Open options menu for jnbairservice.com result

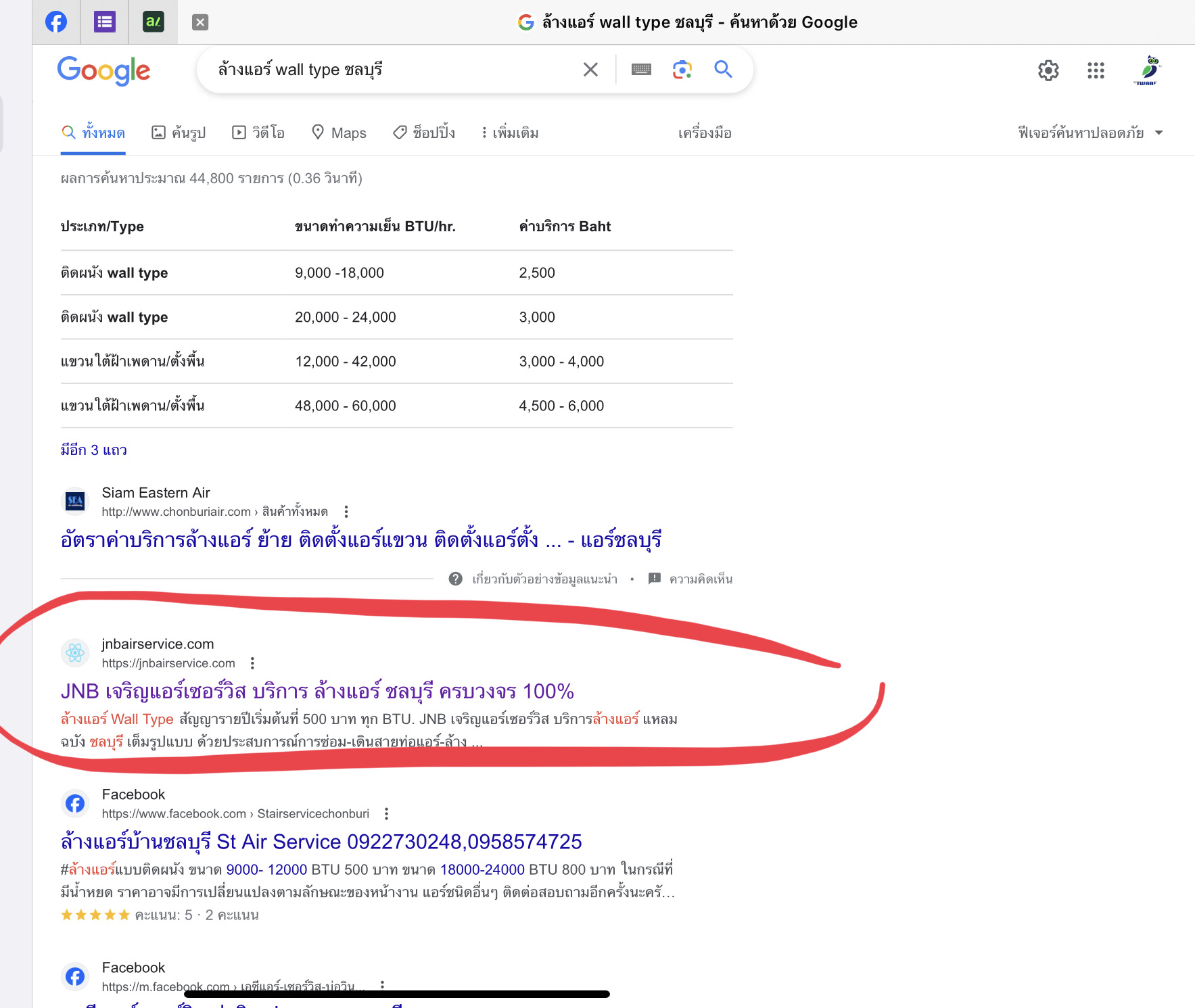point(252,663)
